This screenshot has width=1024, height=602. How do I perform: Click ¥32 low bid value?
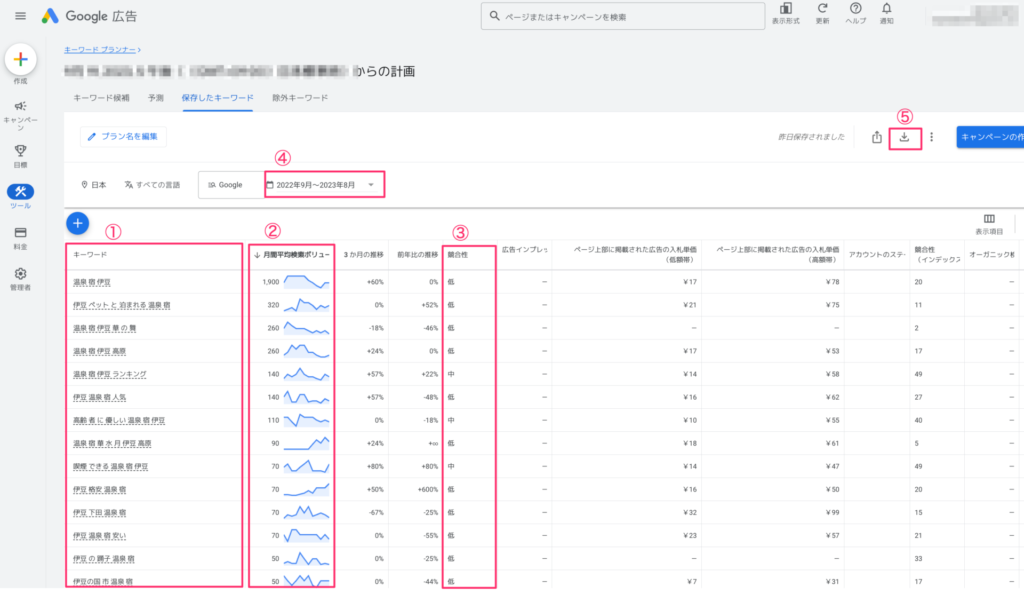pyautogui.click(x=690, y=513)
